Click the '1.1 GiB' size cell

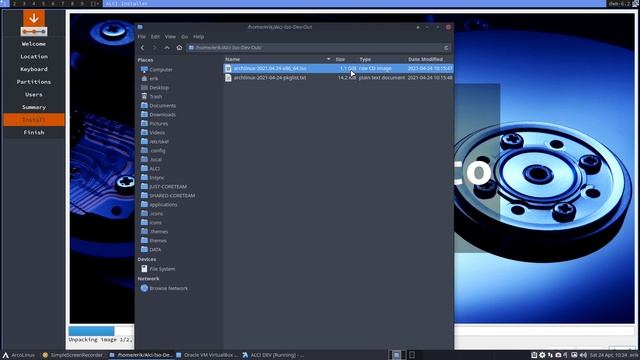348,69
